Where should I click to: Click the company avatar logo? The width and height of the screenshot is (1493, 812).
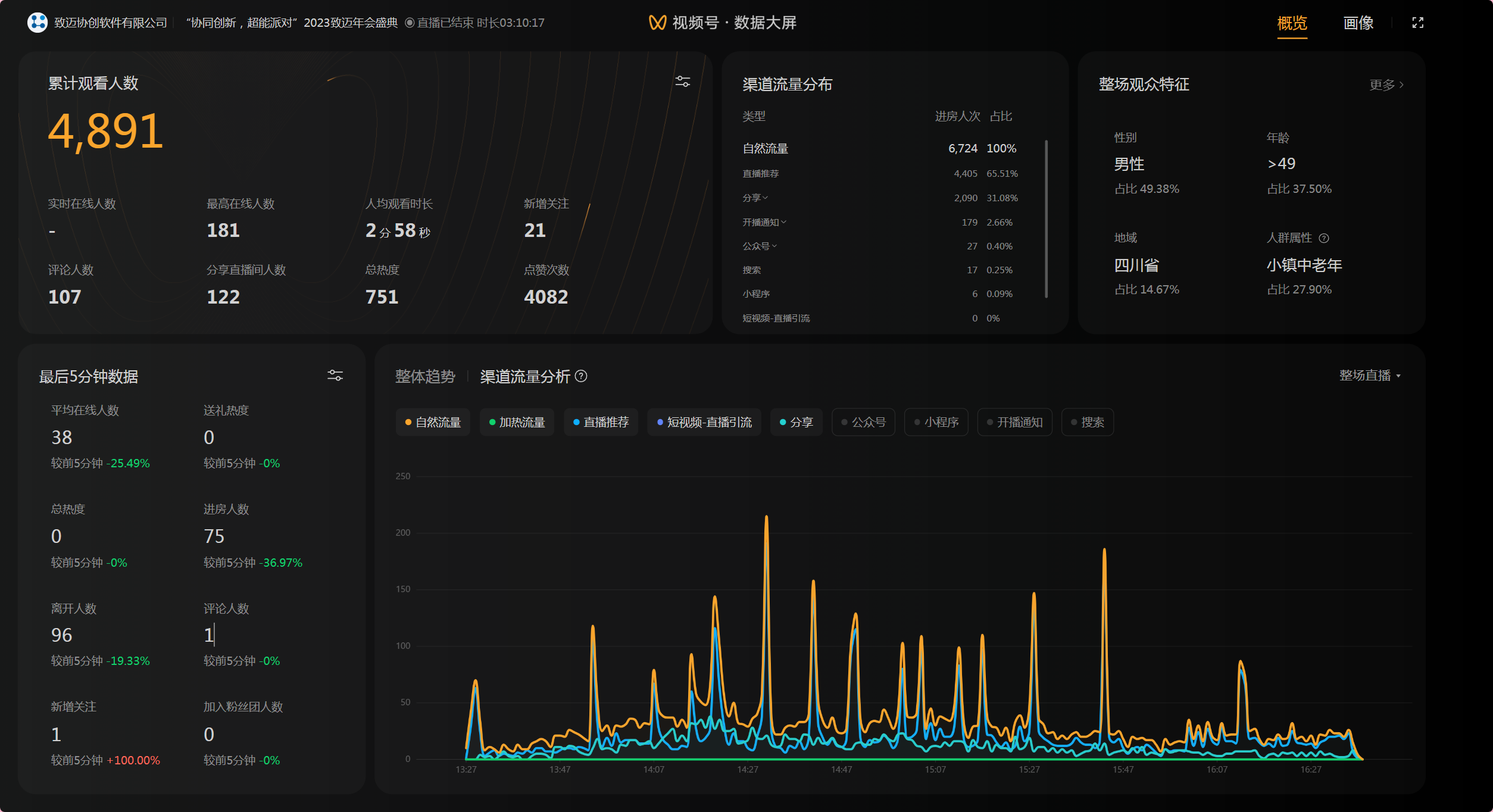(37, 23)
